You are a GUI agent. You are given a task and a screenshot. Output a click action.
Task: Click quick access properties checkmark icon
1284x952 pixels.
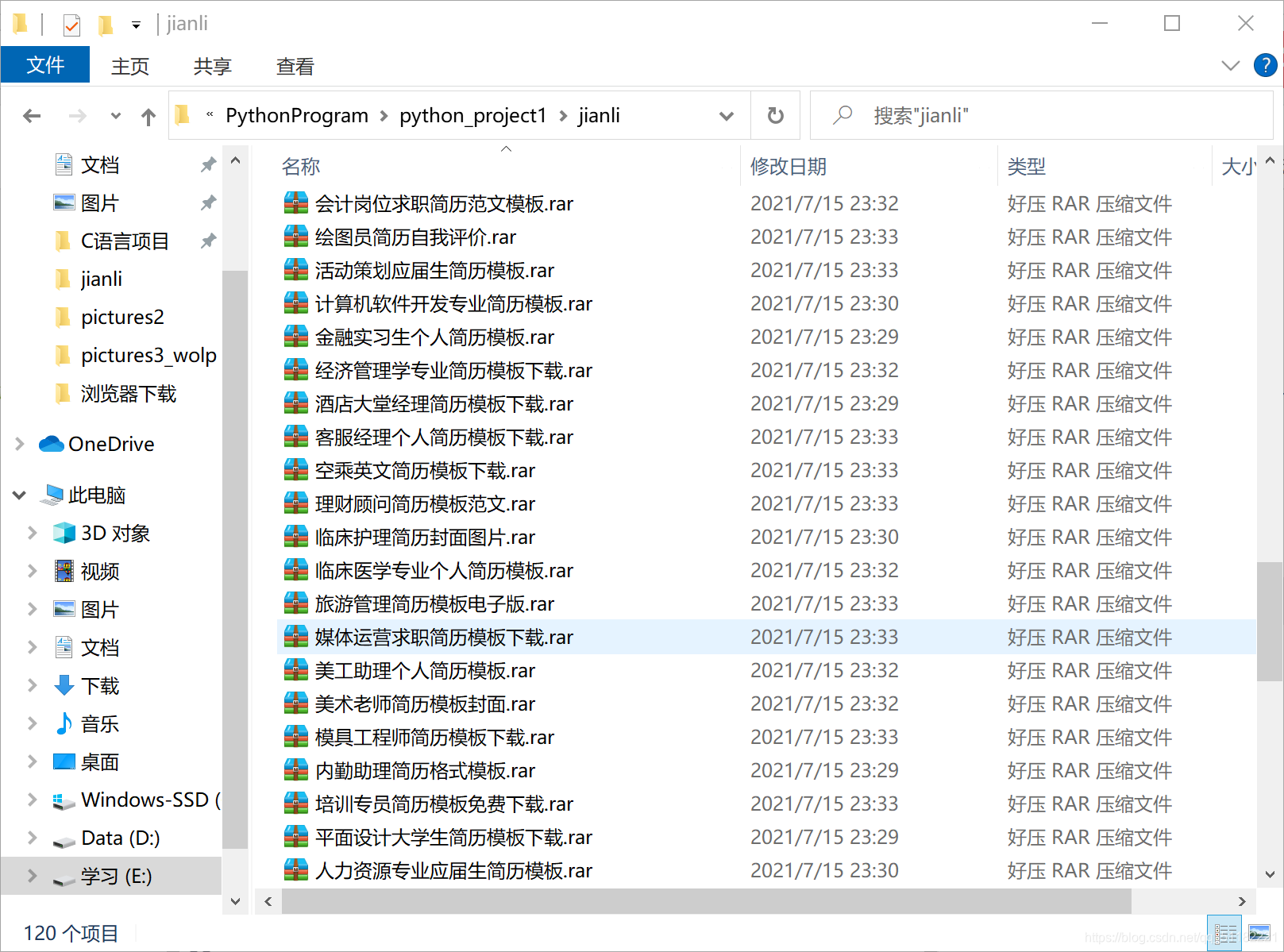point(71,25)
